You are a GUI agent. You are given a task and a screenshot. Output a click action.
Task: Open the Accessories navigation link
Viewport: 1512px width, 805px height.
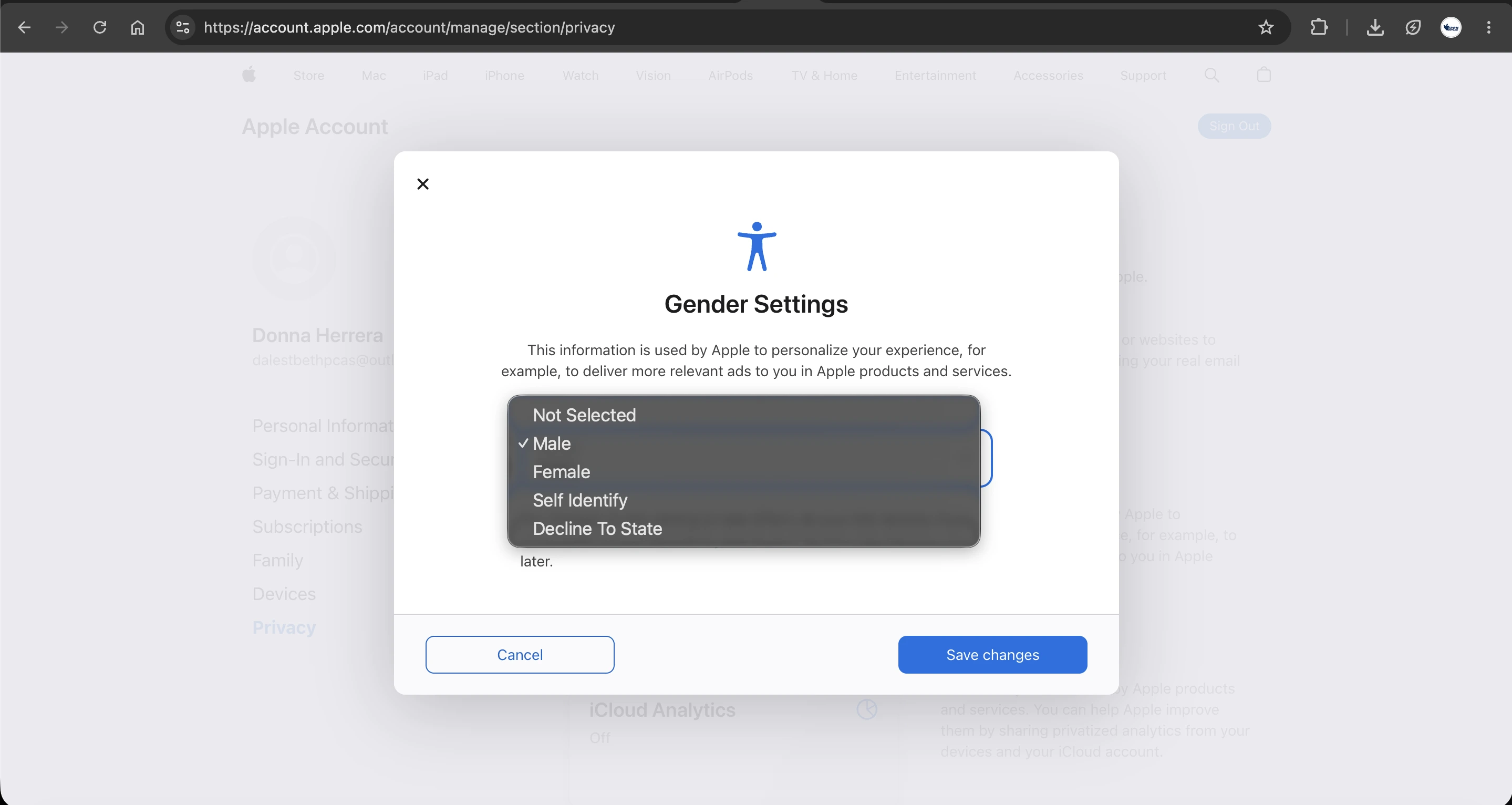pyautogui.click(x=1048, y=75)
